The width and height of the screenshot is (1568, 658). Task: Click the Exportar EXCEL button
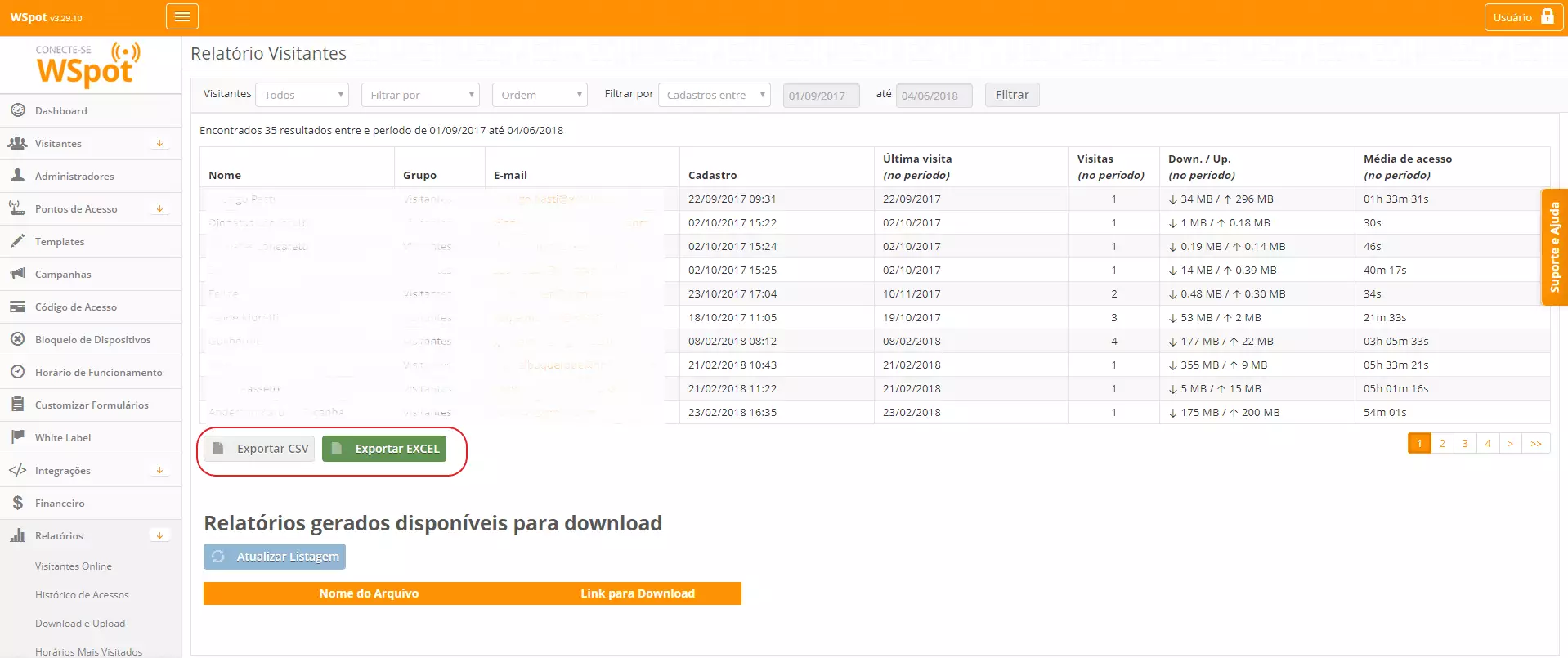384,448
